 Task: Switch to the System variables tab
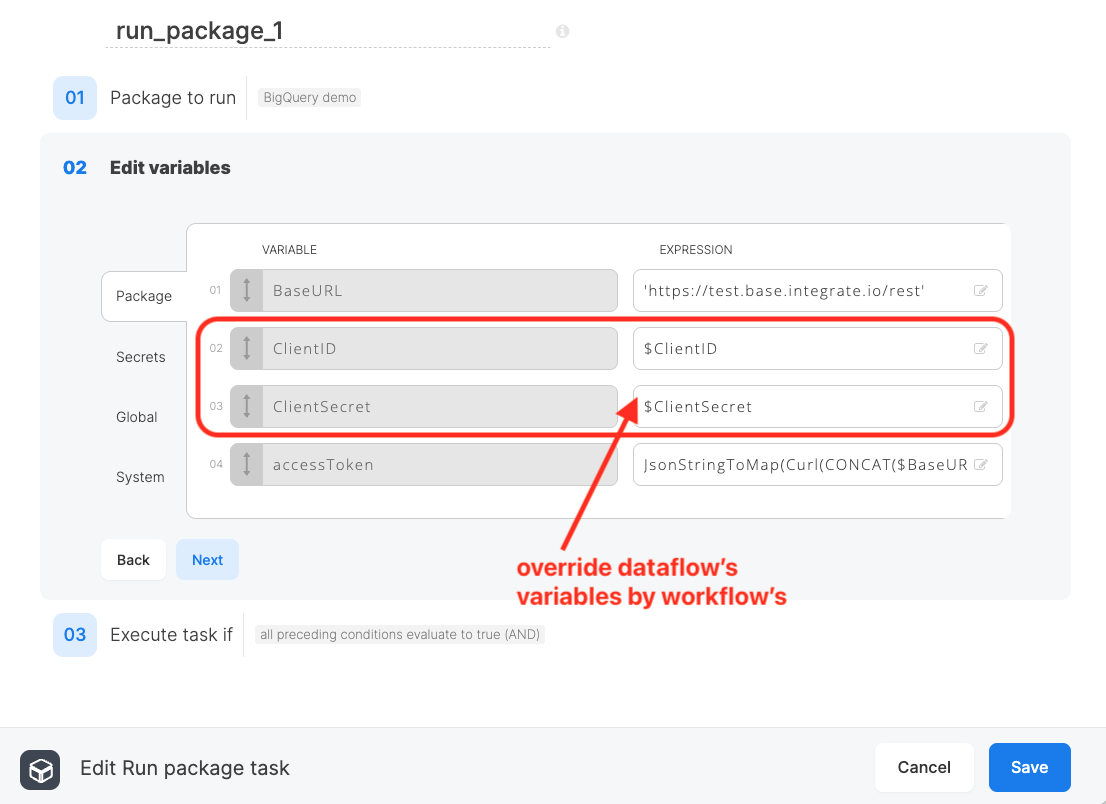[x=140, y=477]
